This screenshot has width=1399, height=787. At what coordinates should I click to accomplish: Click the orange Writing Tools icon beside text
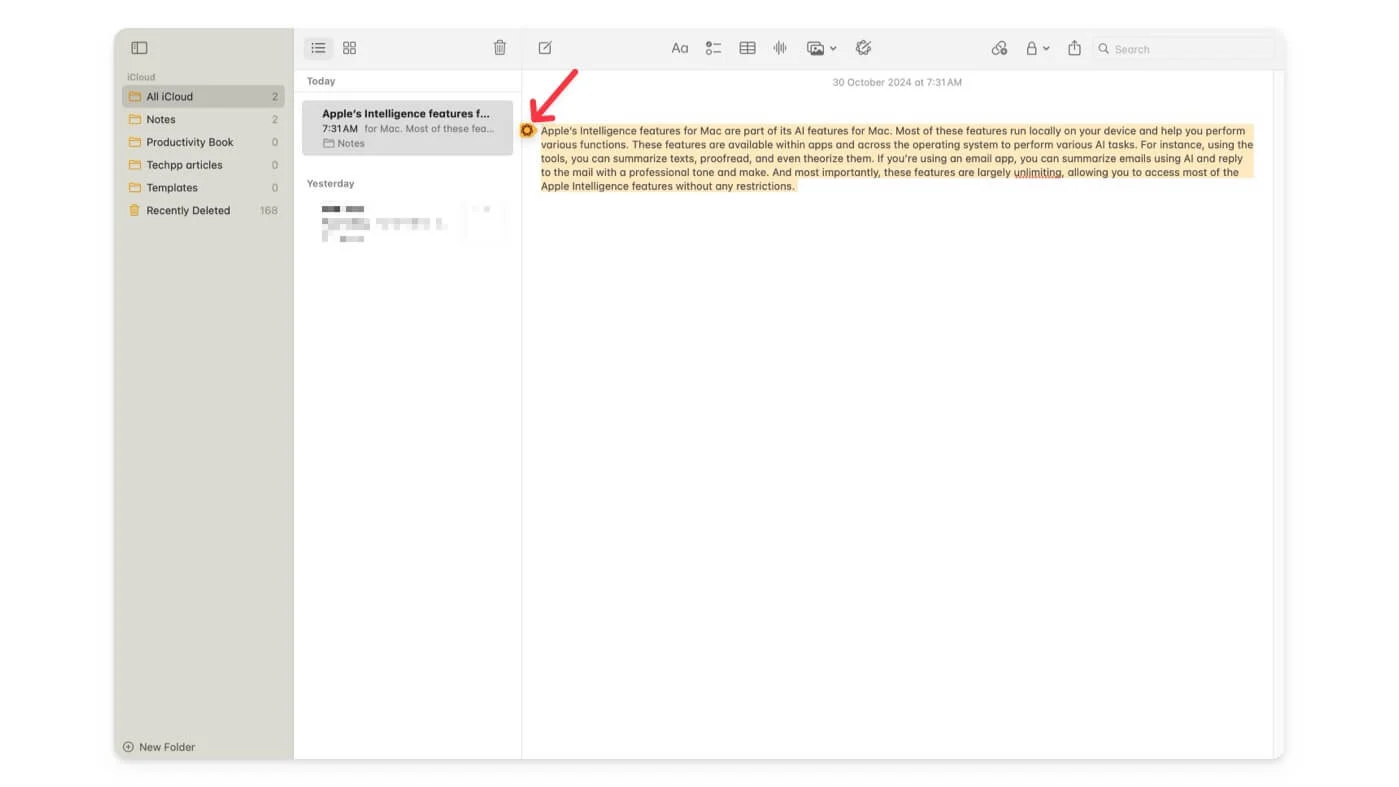(x=528, y=131)
